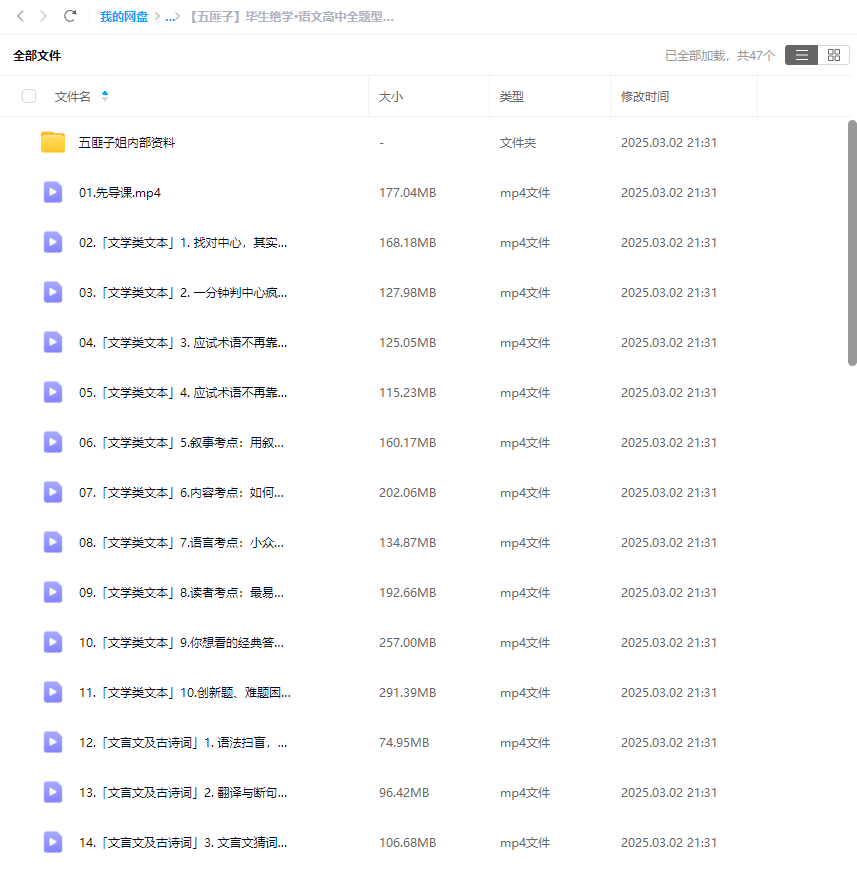Open the 五匪子姐内部资料 folder by its name
The width and height of the screenshot is (857, 874).
tap(127, 142)
